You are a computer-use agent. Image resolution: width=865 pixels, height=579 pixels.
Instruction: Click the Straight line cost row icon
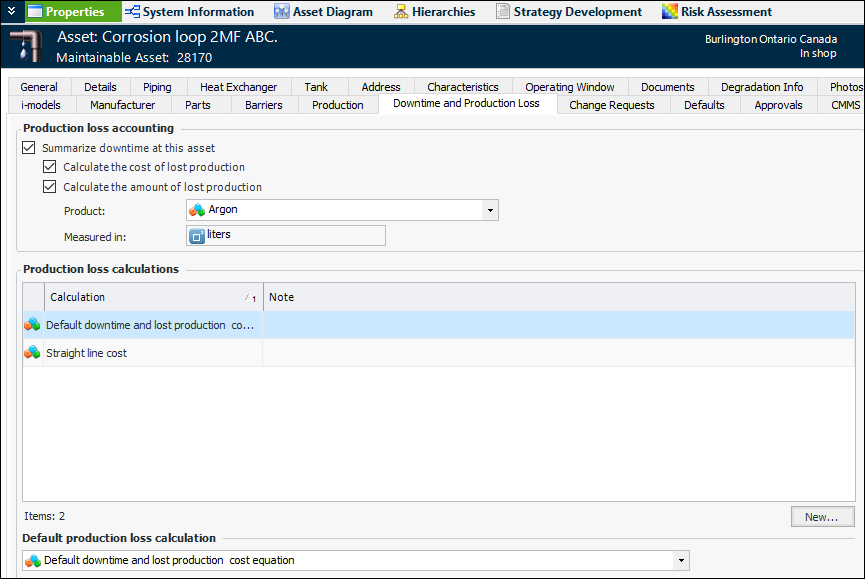point(33,353)
